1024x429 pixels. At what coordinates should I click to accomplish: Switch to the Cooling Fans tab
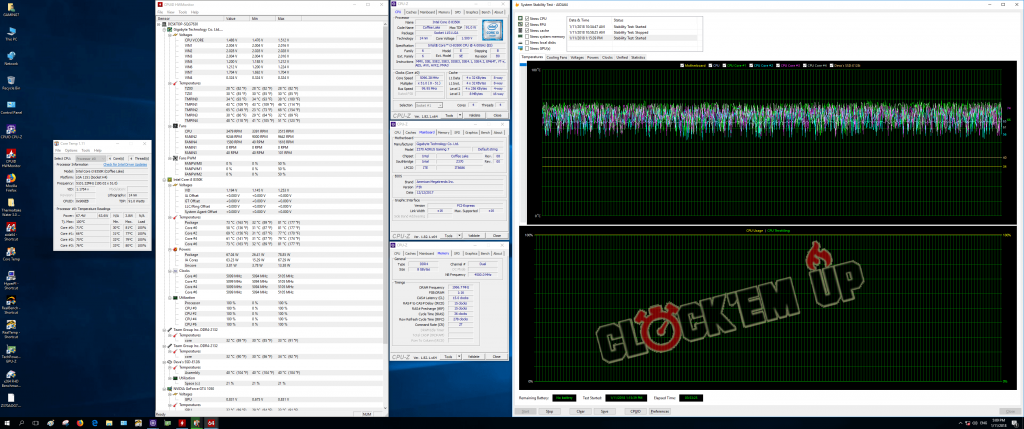point(558,58)
